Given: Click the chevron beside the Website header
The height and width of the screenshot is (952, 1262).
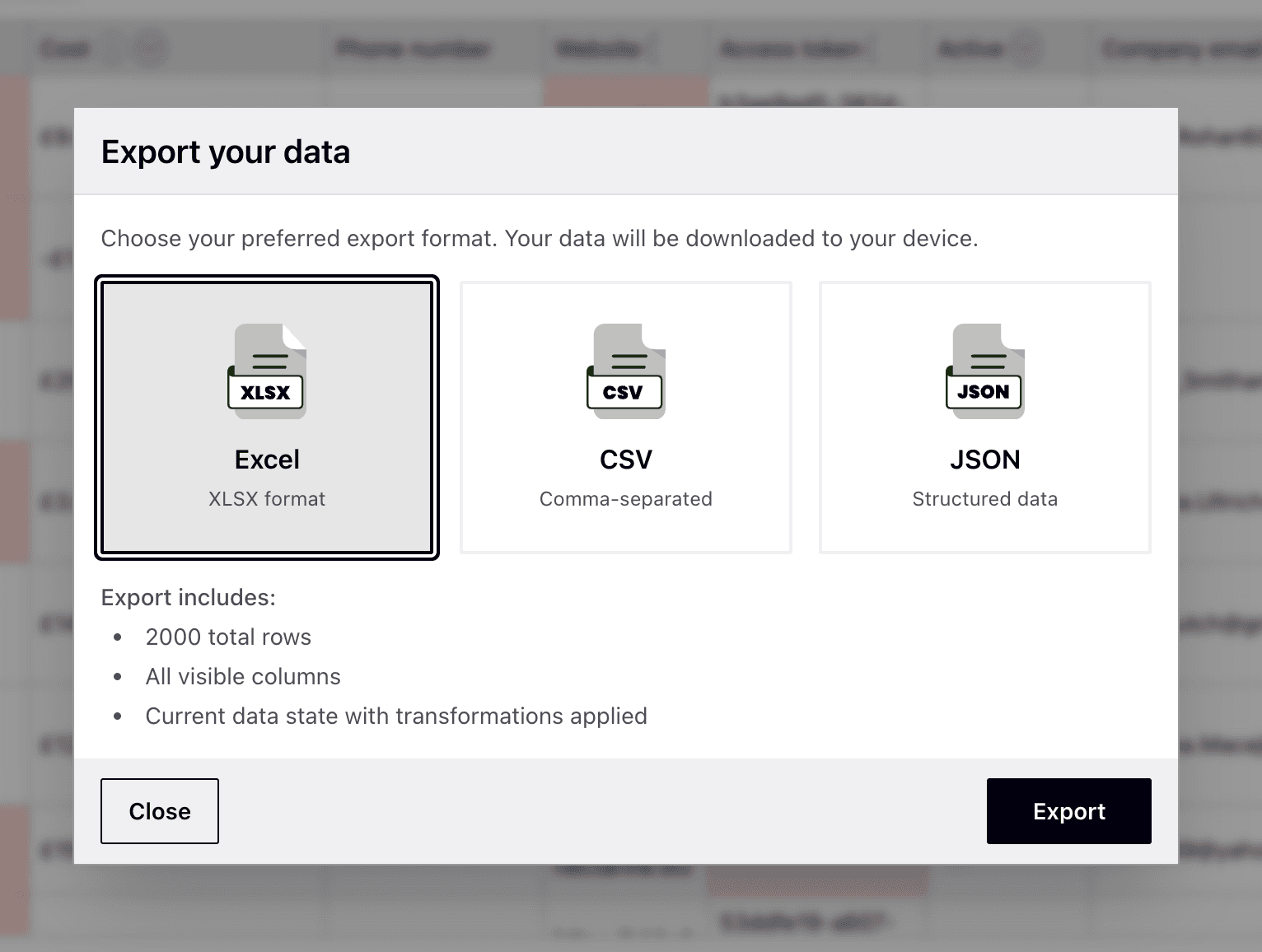Looking at the screenshot, I should click(650, 49).
